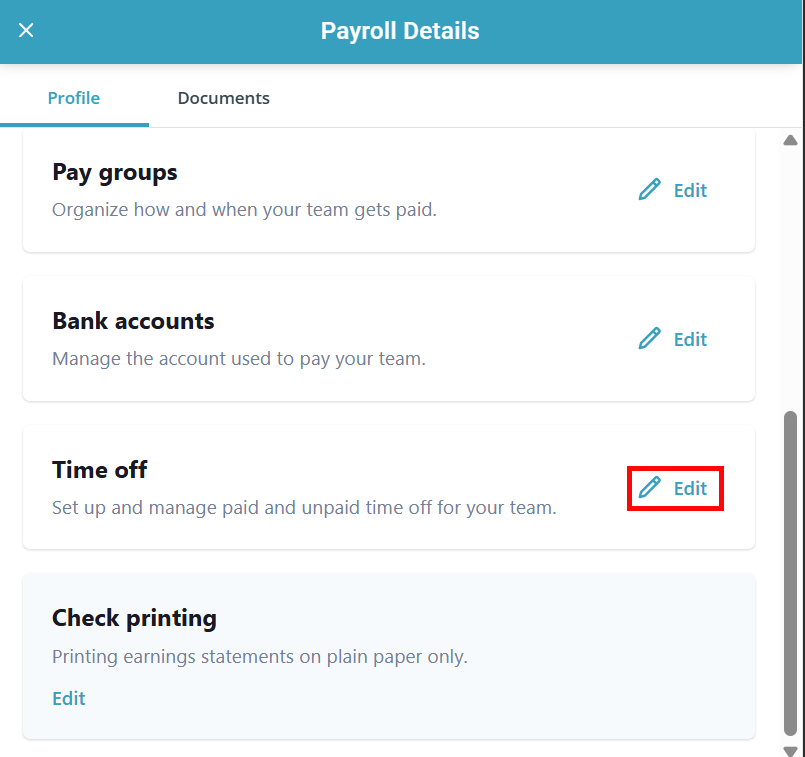This screenshot has width=805, height=757.
Task: Click the Check printing heading
Action: click(134, 618)
